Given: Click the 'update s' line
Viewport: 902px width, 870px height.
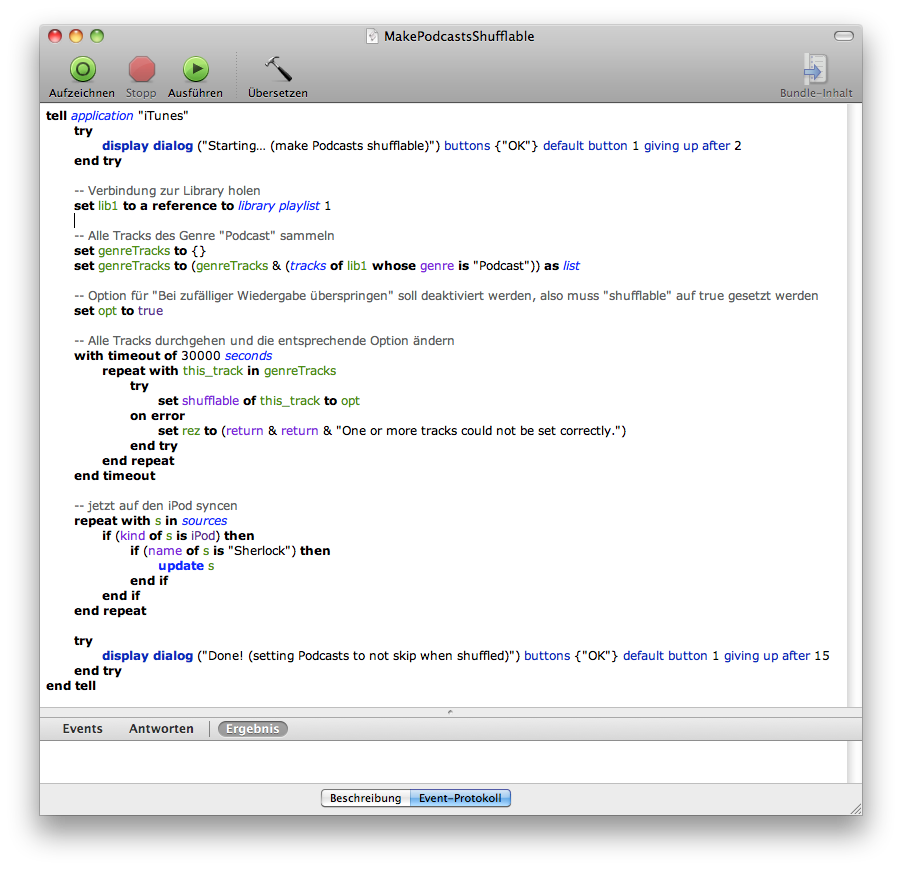Looking at the screenshot, I should tap(186, 564).
